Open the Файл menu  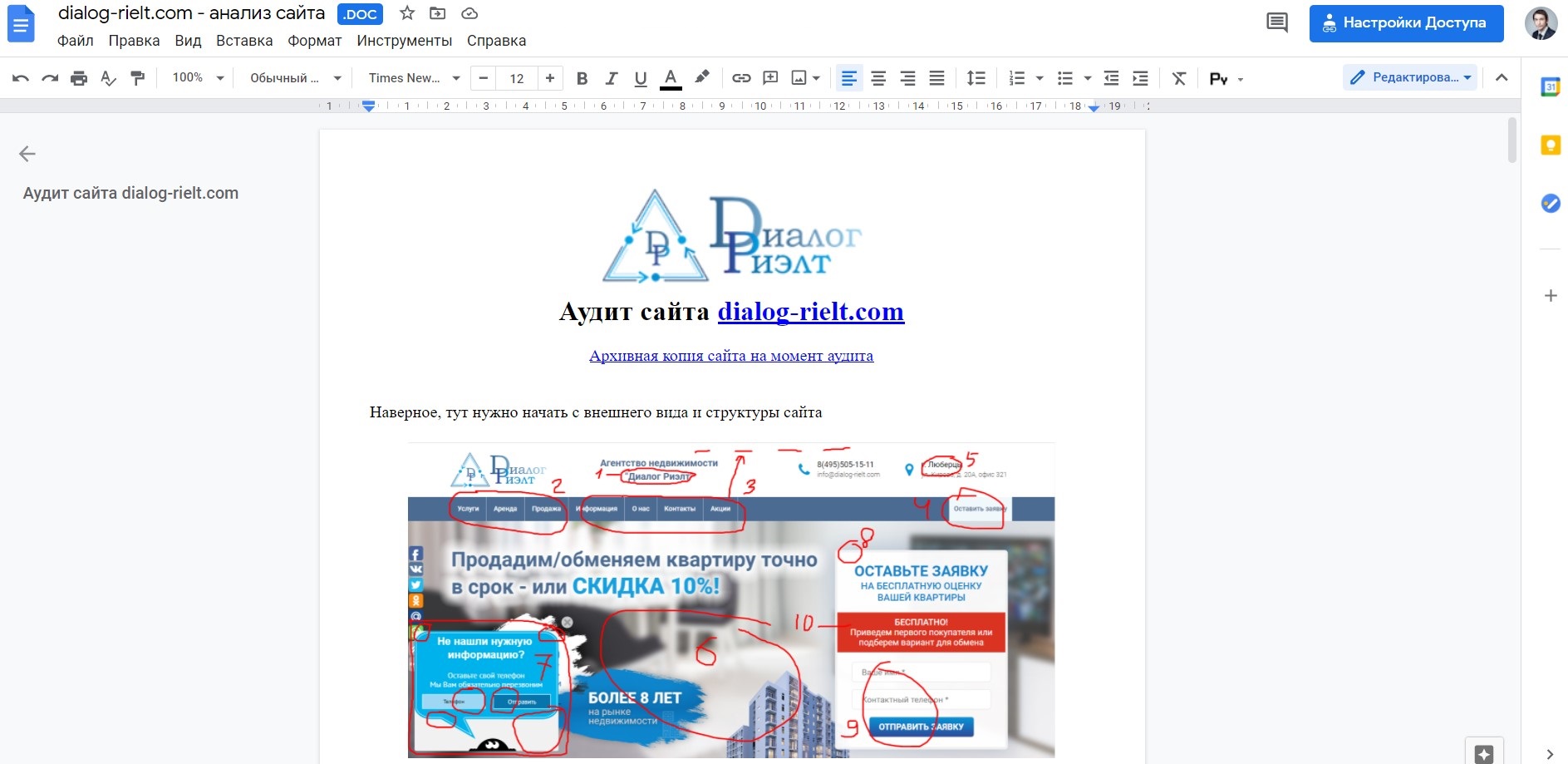(x=75, y=41)
